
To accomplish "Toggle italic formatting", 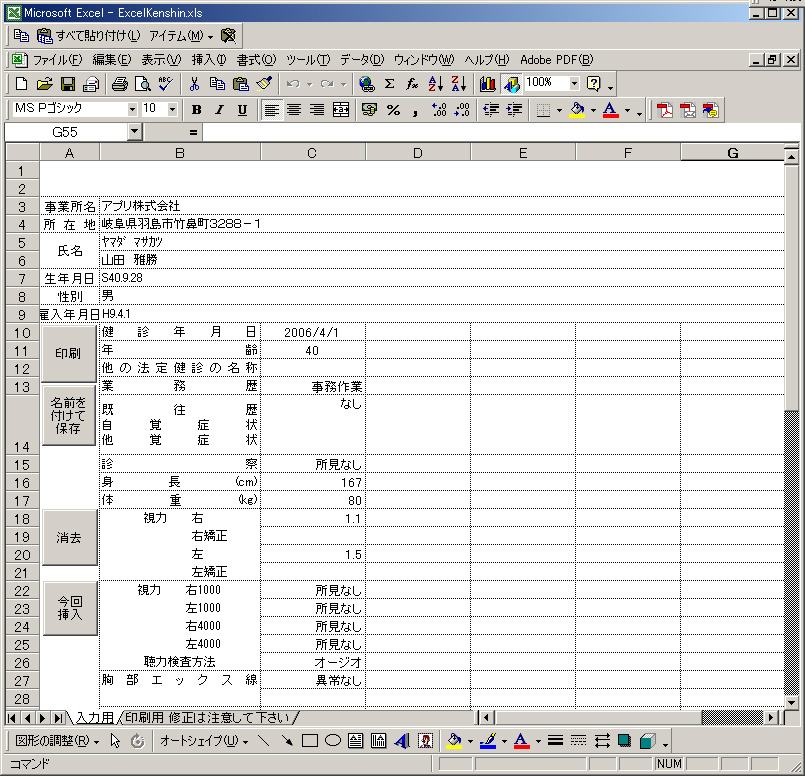I will [219, 110].
